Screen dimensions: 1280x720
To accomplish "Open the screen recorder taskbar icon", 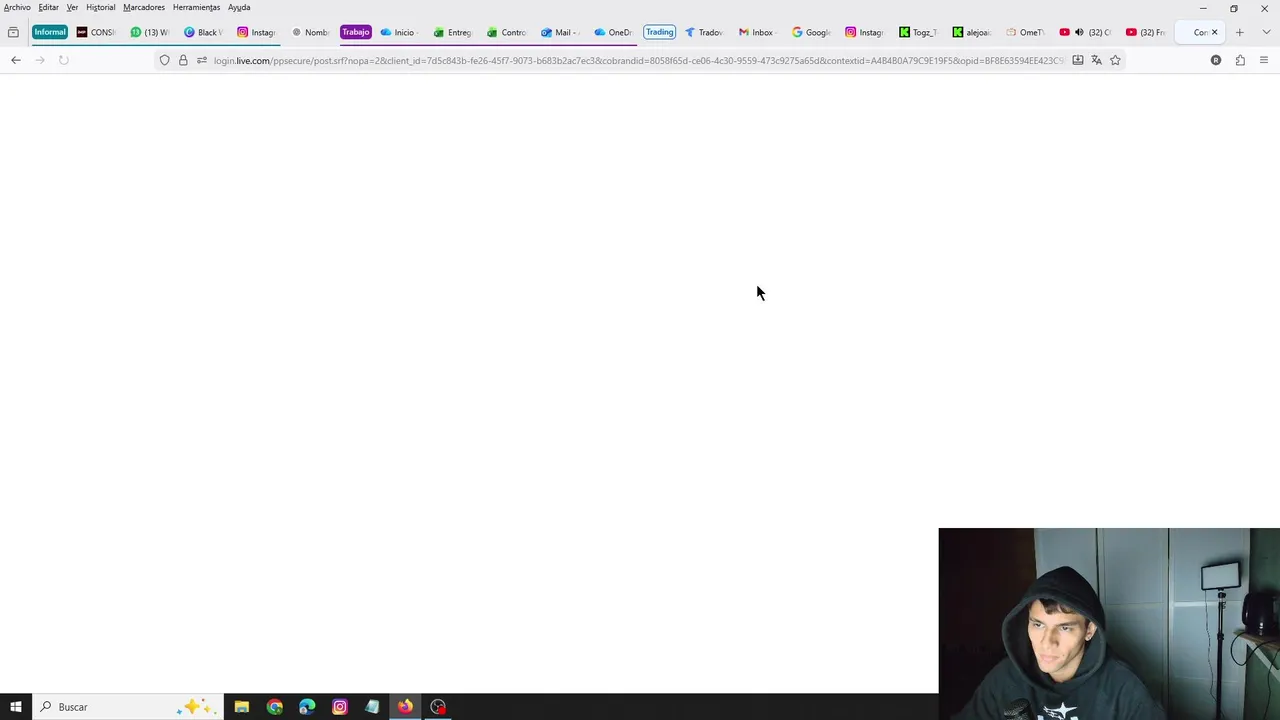I will 438,707.
